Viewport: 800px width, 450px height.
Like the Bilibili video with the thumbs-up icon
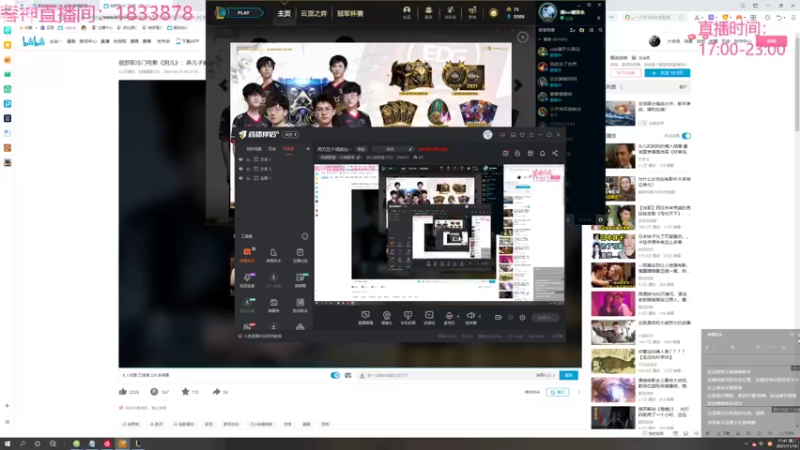(x=123, y=392)
